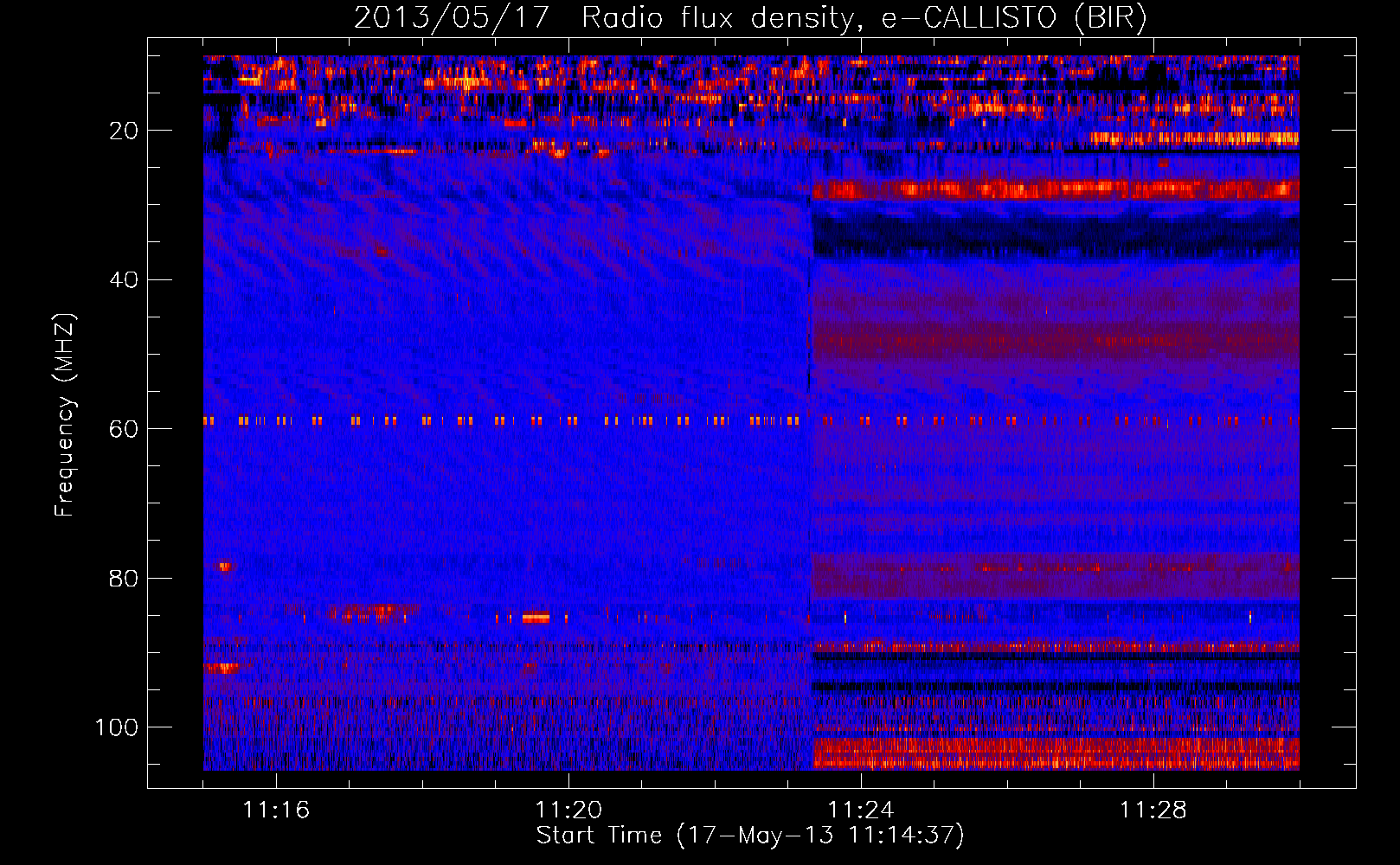Viewport: 1400px width, 865px height.
Task: Select the 40 MHz frequency tick label
Action: coord(125,280)
